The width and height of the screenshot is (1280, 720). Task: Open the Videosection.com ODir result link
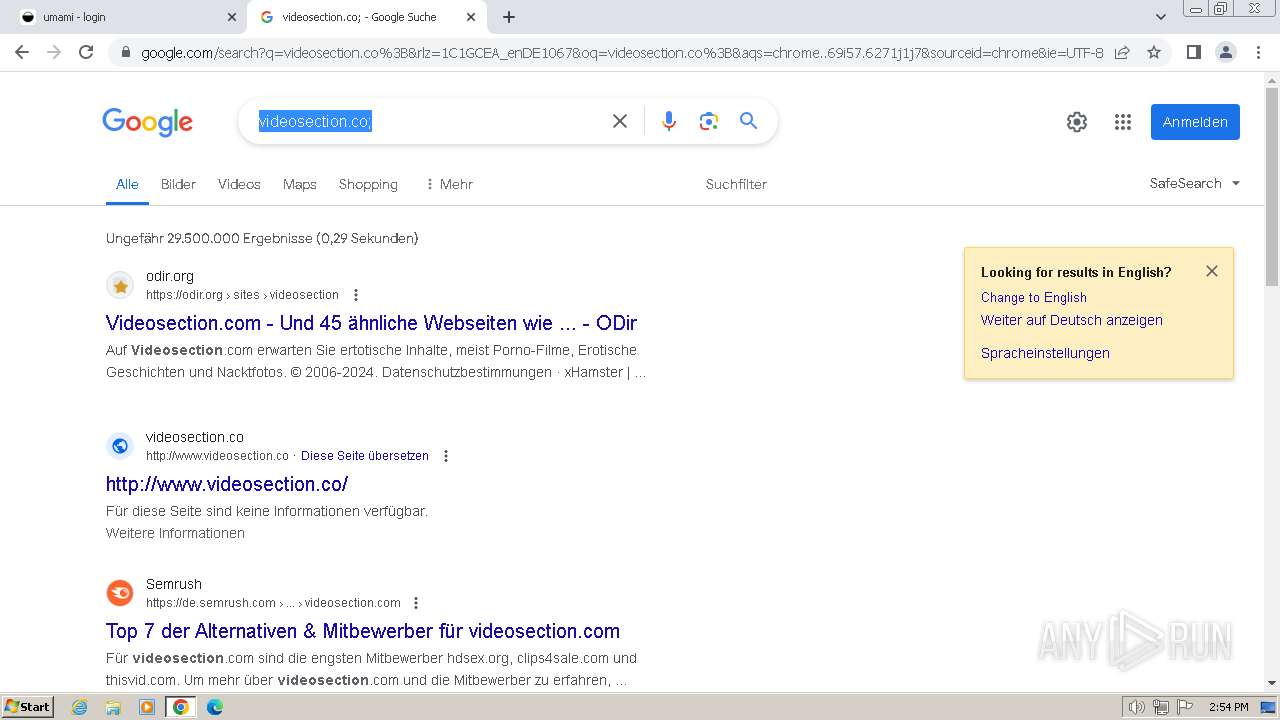[x=371, y=323]
